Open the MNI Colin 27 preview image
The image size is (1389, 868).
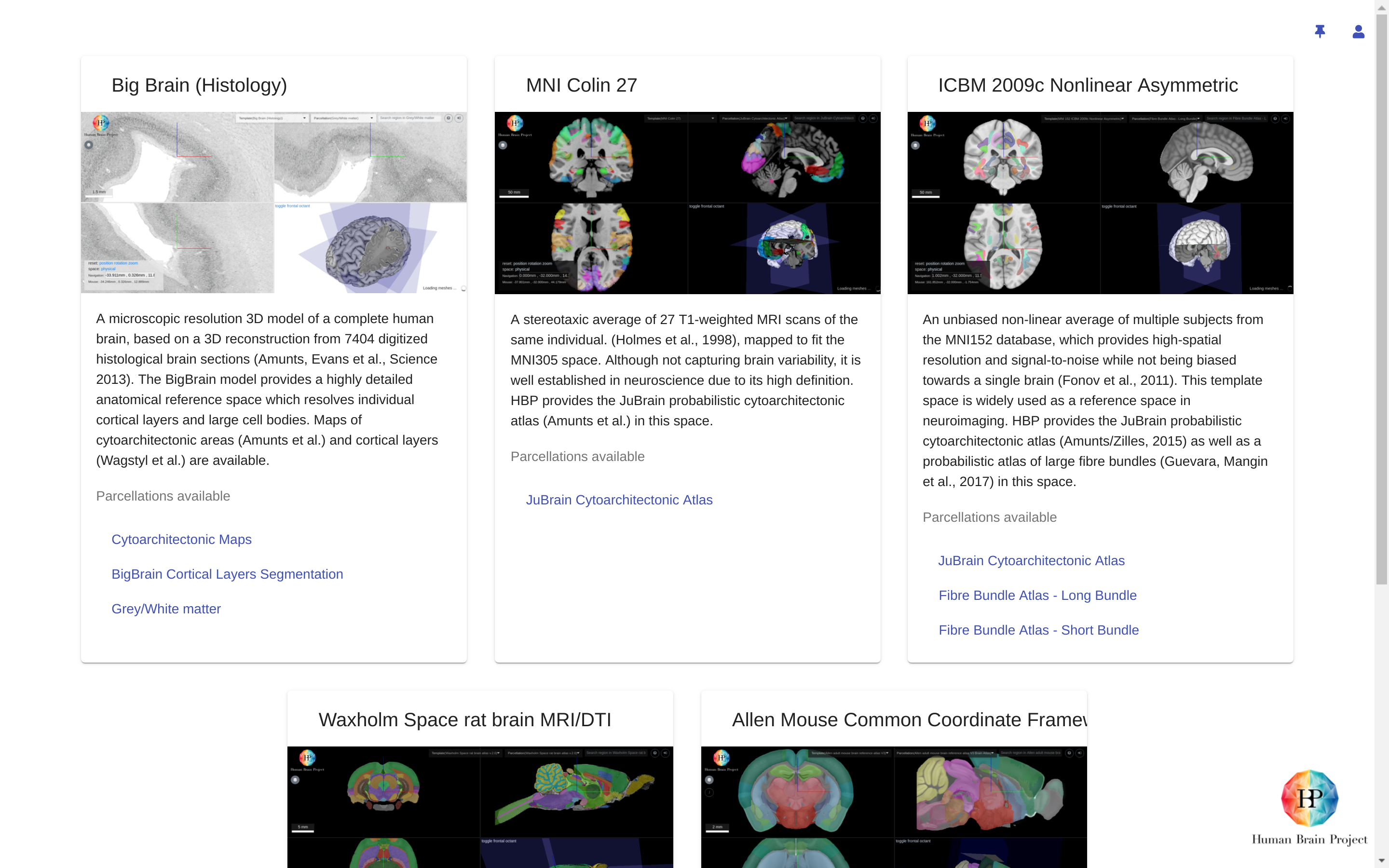[687, 202]
